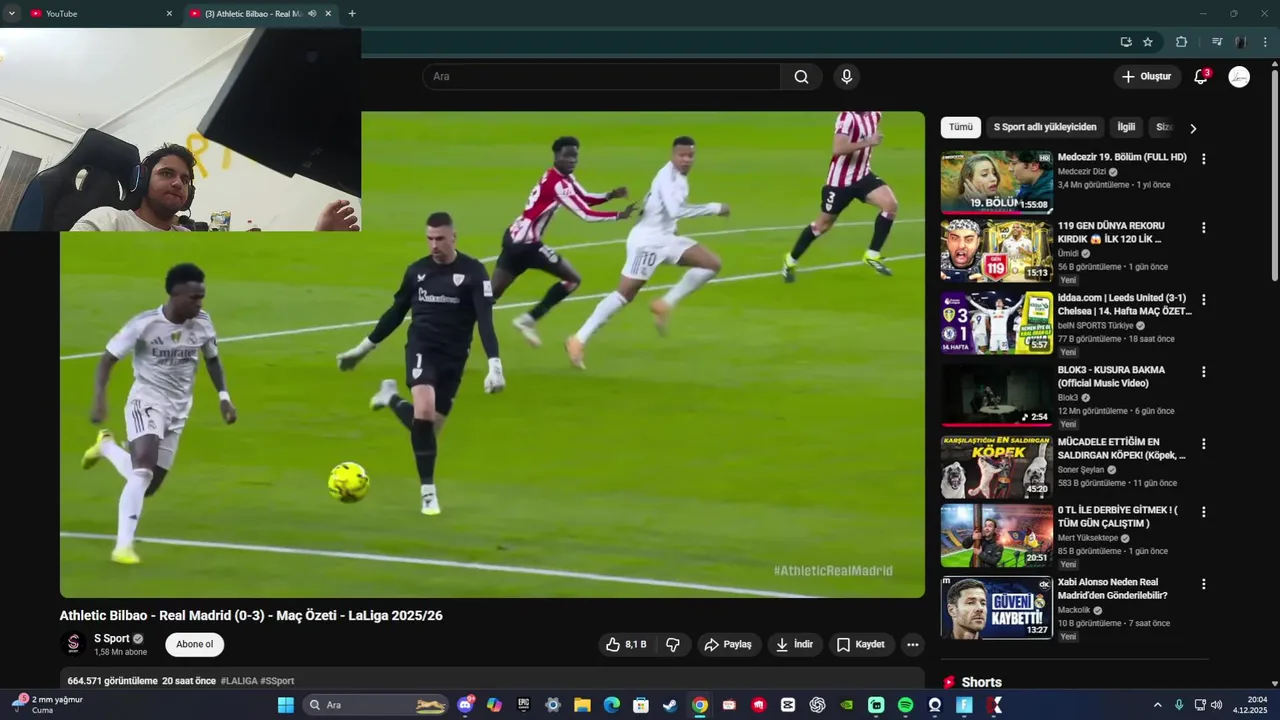Click the #LALIGA hashtag link
The image size is (1280, 720).
239,681
